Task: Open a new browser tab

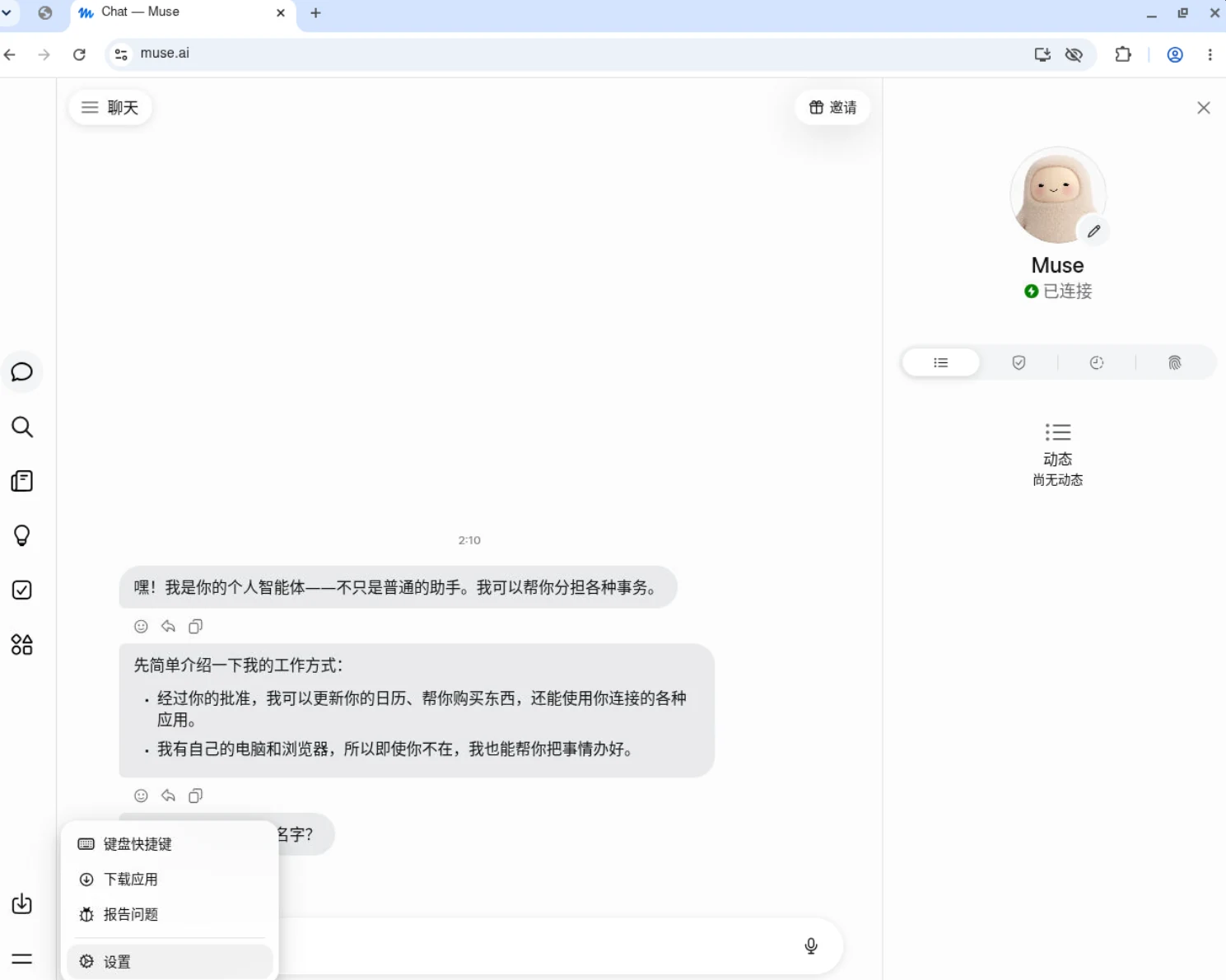Action: [x=315, y=13]
